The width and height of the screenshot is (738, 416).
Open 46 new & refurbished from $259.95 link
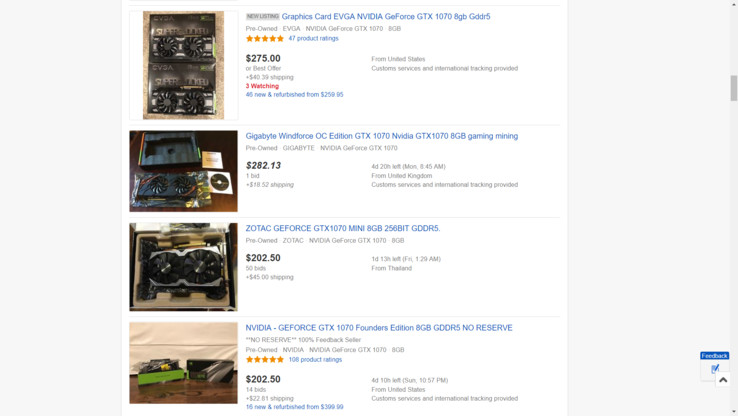(x=295, y=95)
